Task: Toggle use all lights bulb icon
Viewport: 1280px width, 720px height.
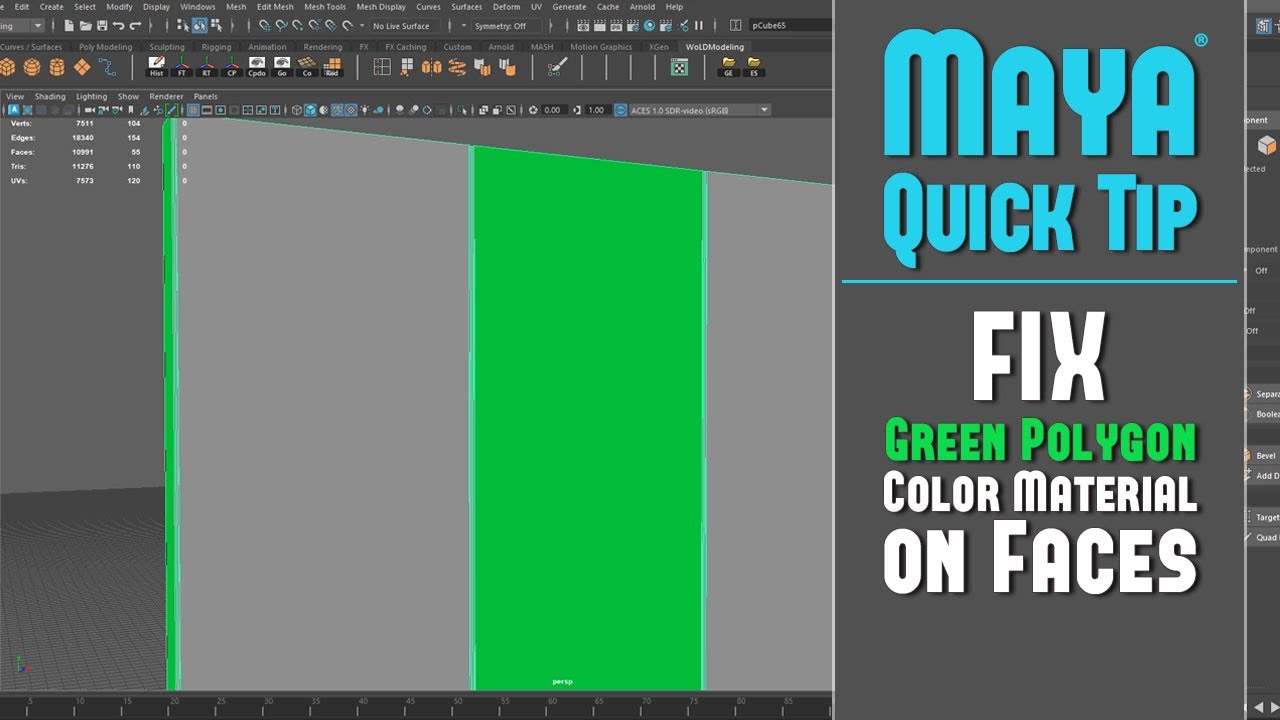Action: coord(364,110)
